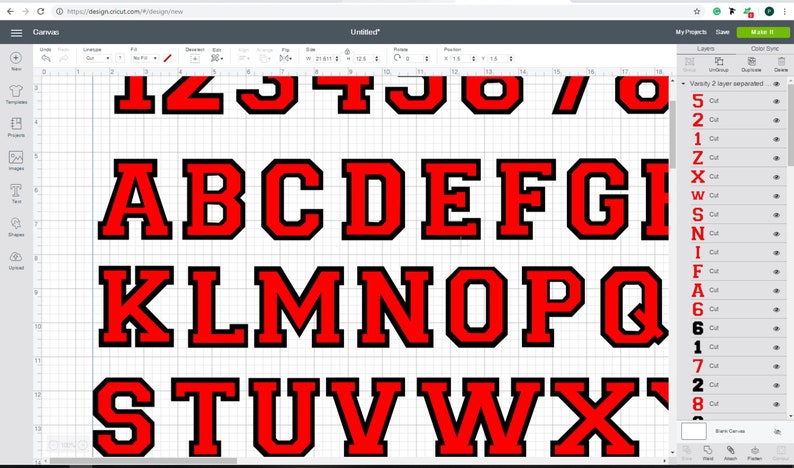The image size is (794, 468).
Task: Toggle visibility of W layer
Action: (x=776, y=197)
